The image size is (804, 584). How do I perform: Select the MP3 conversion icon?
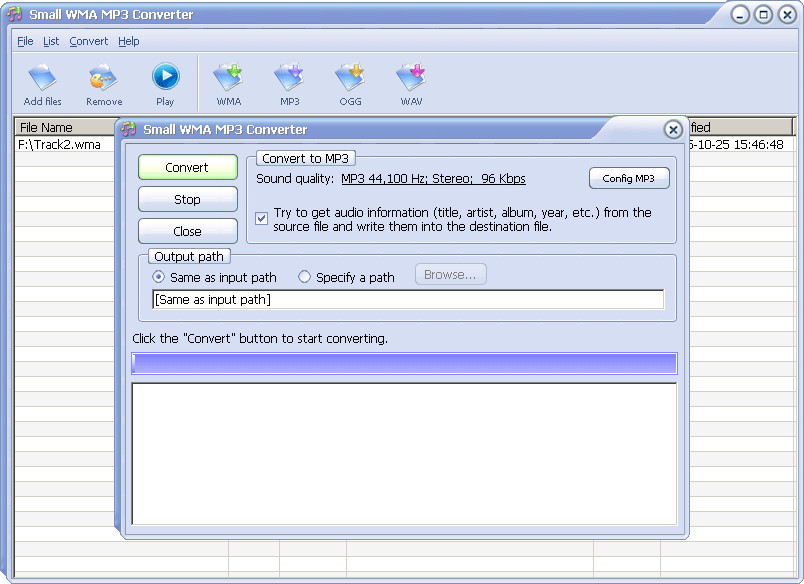[289, 85]
